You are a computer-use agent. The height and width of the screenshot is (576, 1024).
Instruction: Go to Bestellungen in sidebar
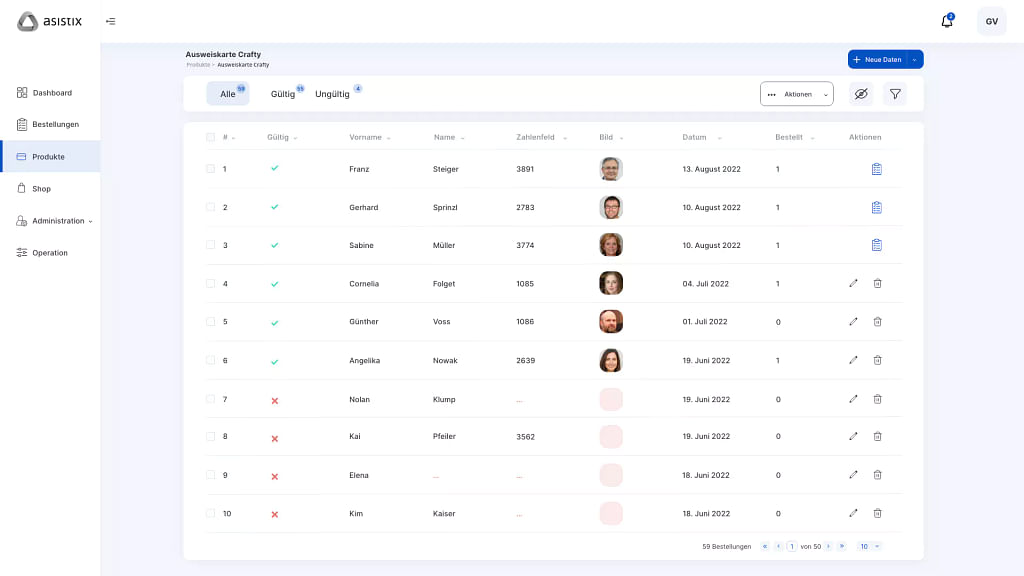pyautogui.click(x=55, y=125)
